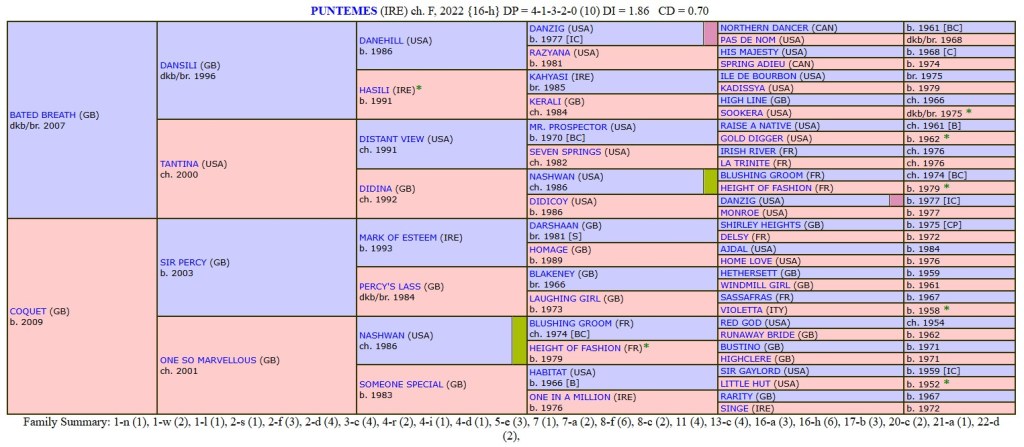This screenshot has width=1024, height=447.
Task: View MARK OF ESTEEM pedigree
Action: coord(397,237)
